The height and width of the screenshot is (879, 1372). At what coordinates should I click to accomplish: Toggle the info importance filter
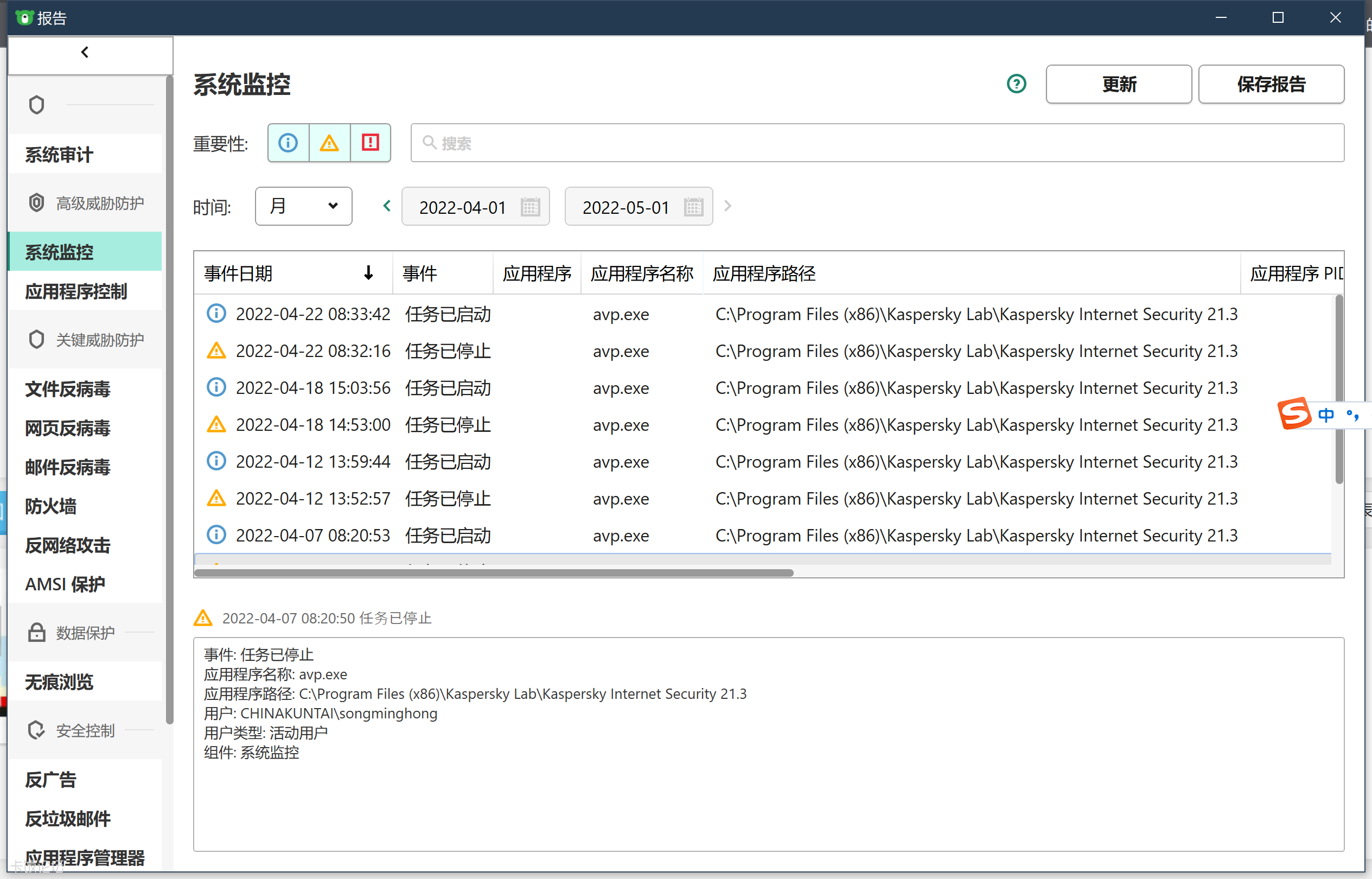[288, 143]
